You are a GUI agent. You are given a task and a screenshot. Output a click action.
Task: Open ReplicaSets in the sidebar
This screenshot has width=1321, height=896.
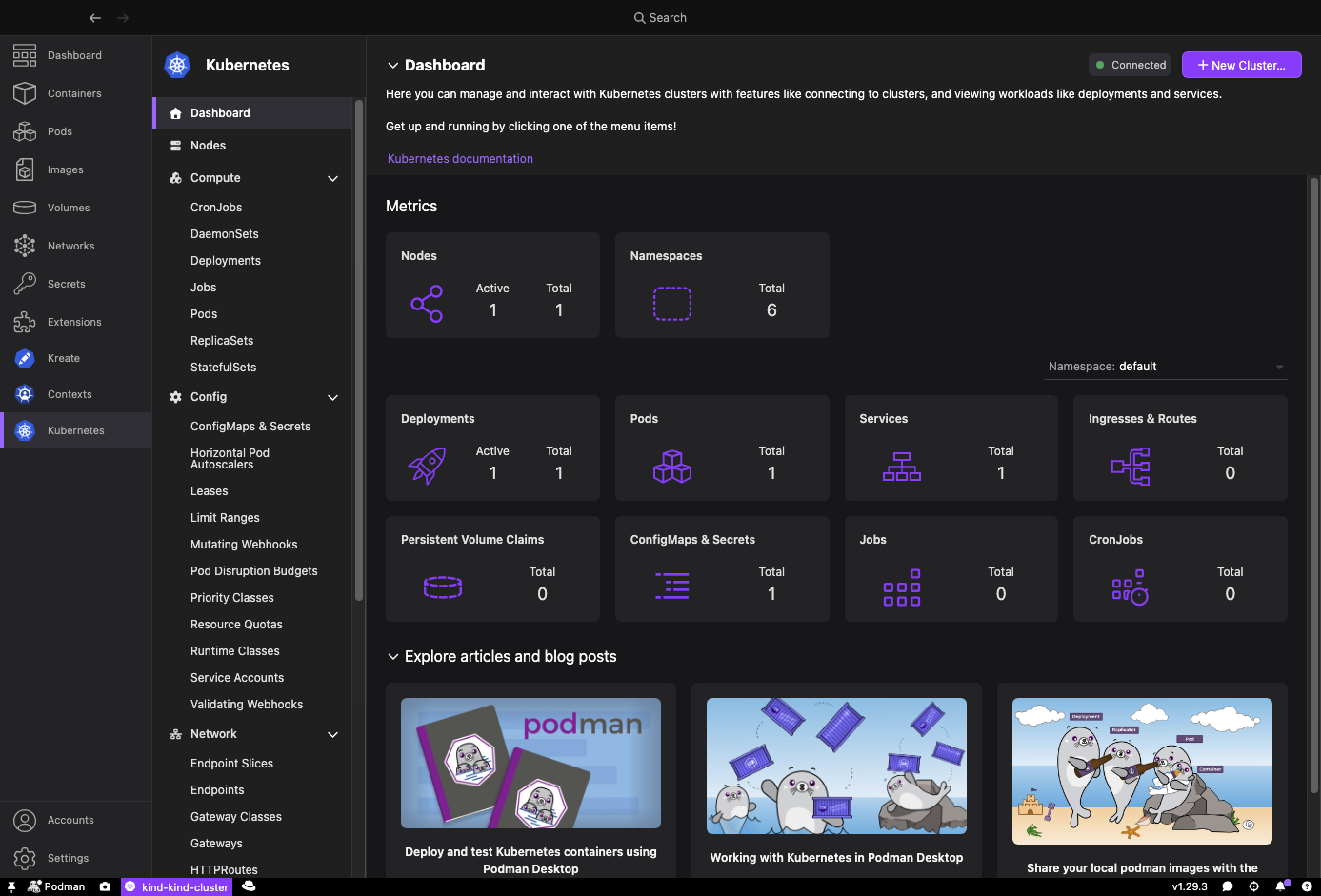coord(222,341)
